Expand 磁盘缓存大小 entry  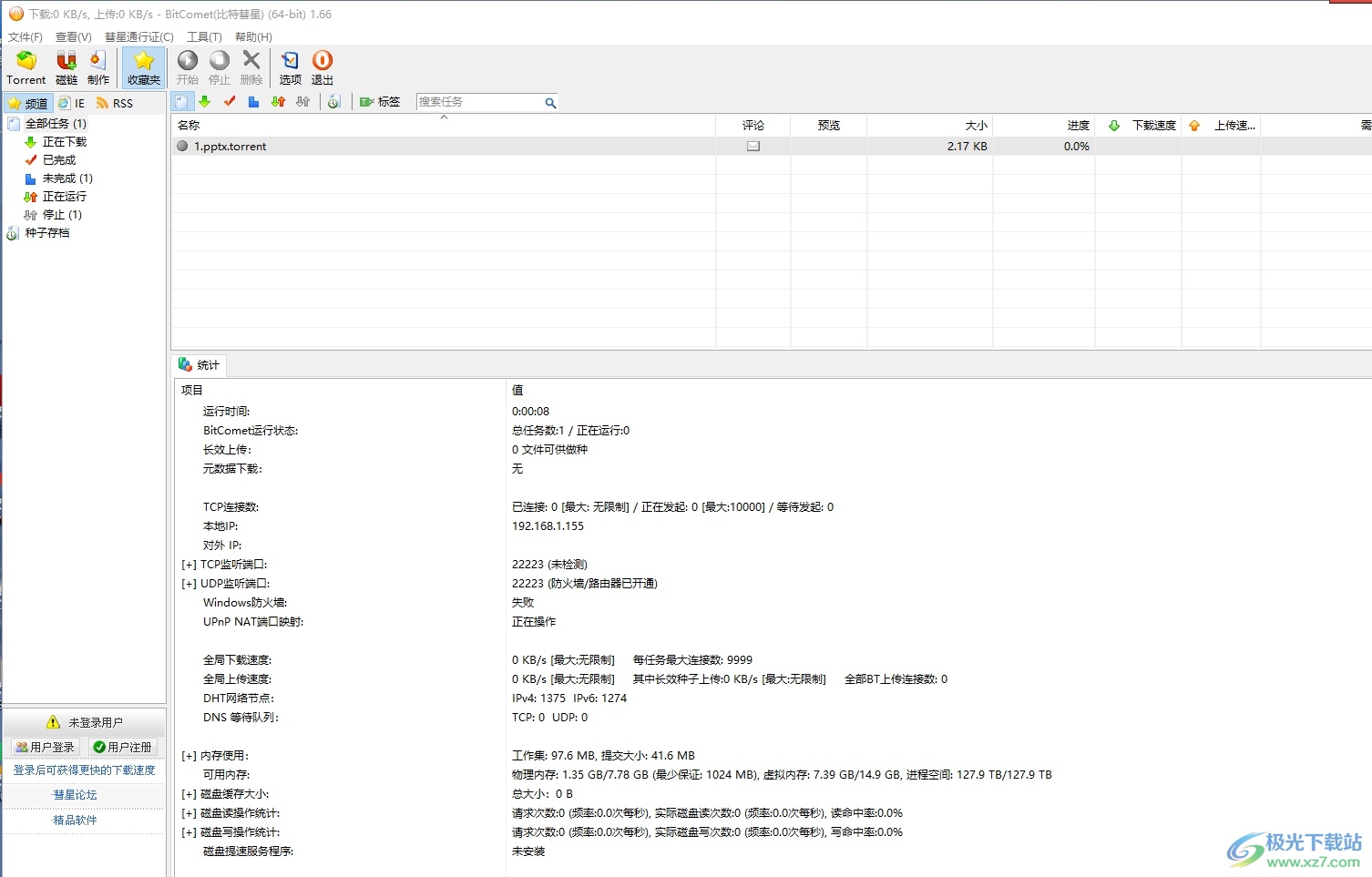[x=189, y=794]
